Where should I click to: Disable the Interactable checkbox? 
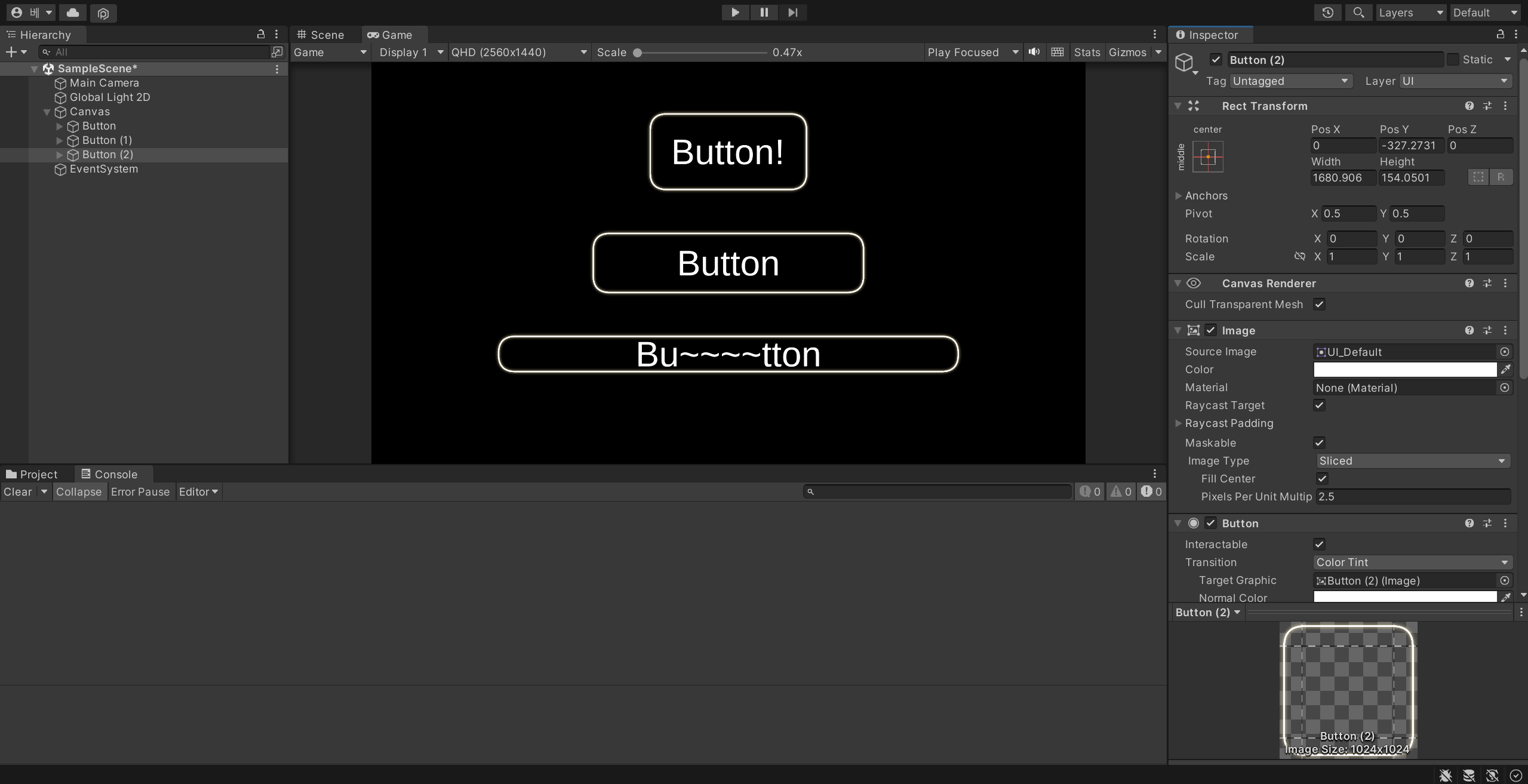[1319, 545]
